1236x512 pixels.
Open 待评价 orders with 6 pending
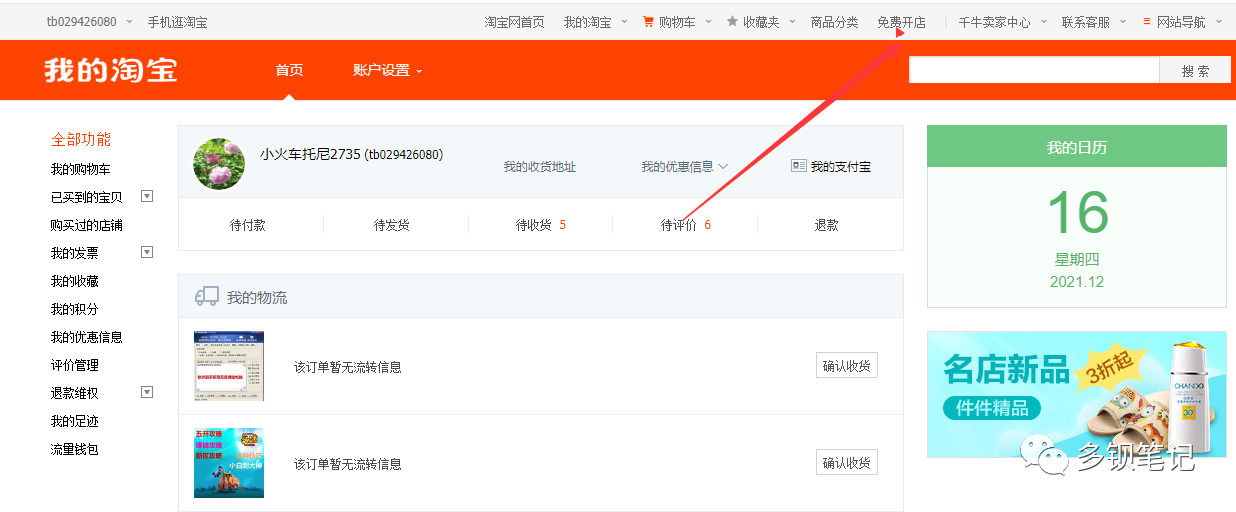pos(685,225)
